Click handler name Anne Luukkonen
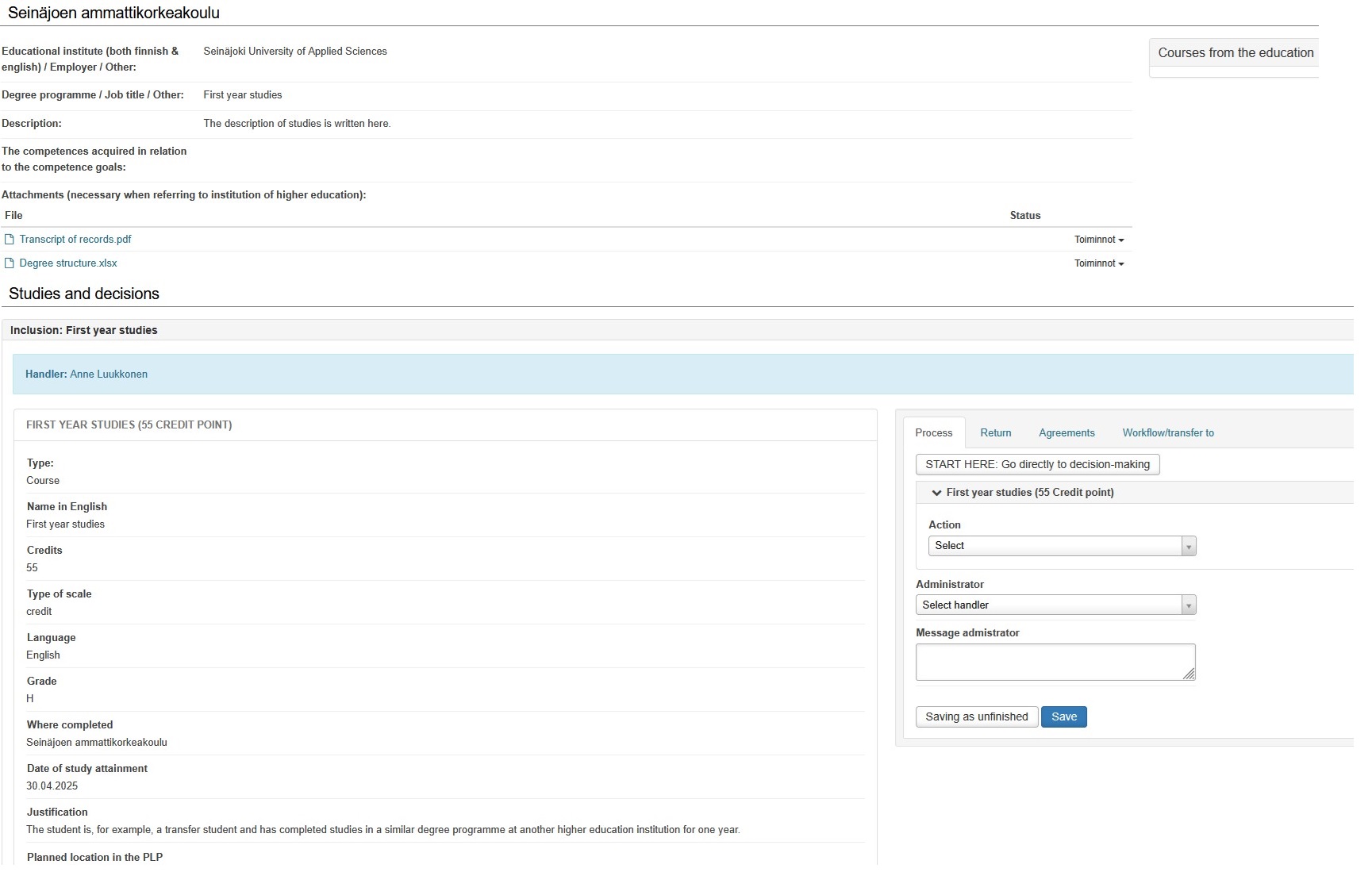Image resolution: width=1372 pixels, height=872 pixels. [109, 375]
